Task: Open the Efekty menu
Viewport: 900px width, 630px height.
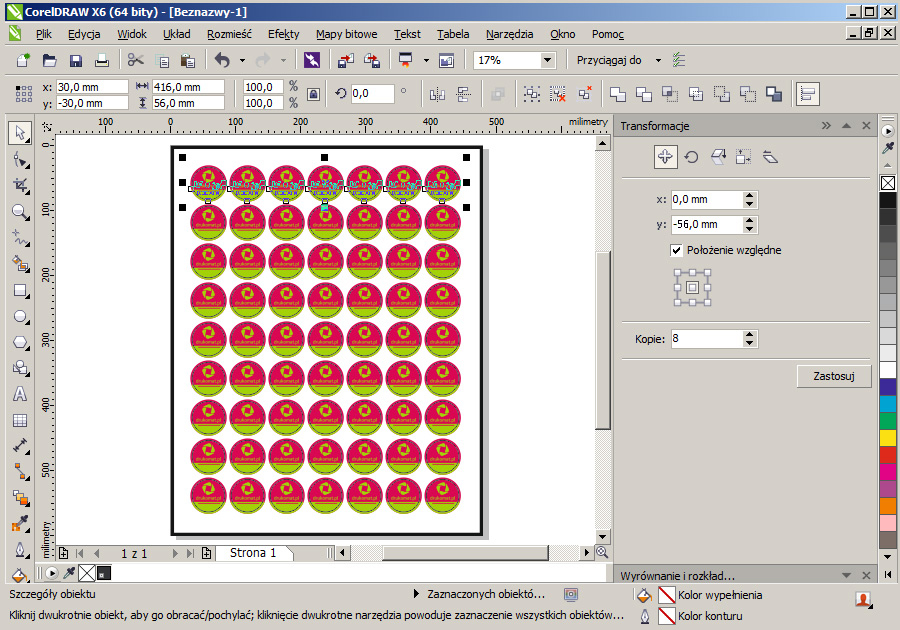Action: click(283, 34)
